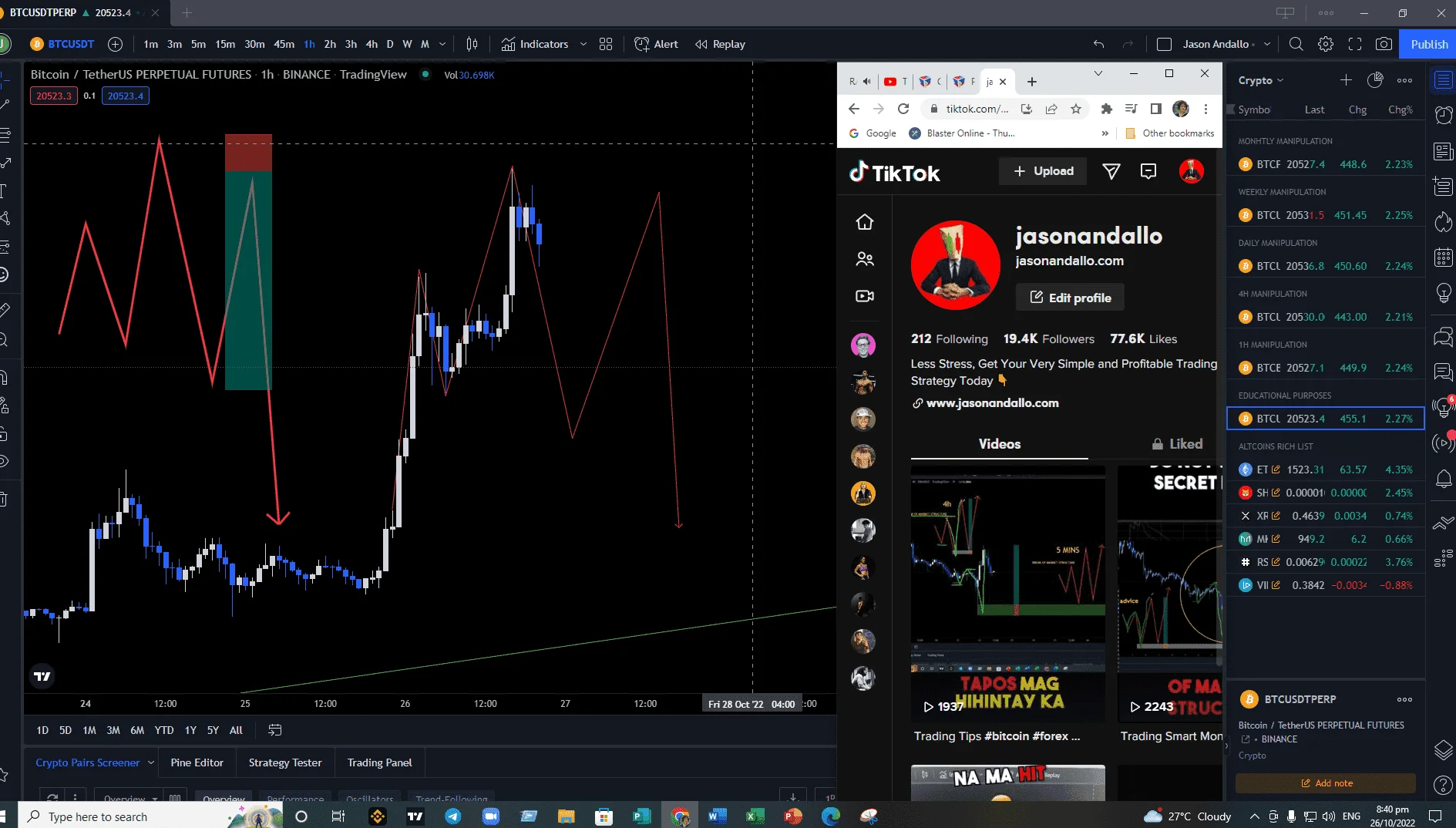The image size is (1456, 828).
Task: Select the ETH row in Altcoins Rich List
Action: [1326, 470]
